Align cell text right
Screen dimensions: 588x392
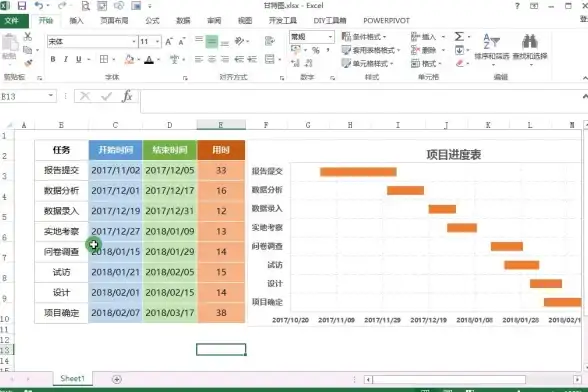225,59
